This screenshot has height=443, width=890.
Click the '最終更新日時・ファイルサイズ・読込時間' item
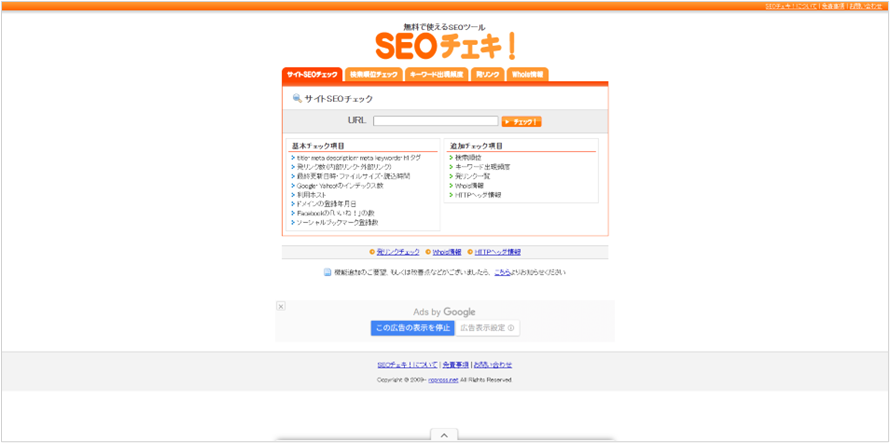(x=353, y=176)
